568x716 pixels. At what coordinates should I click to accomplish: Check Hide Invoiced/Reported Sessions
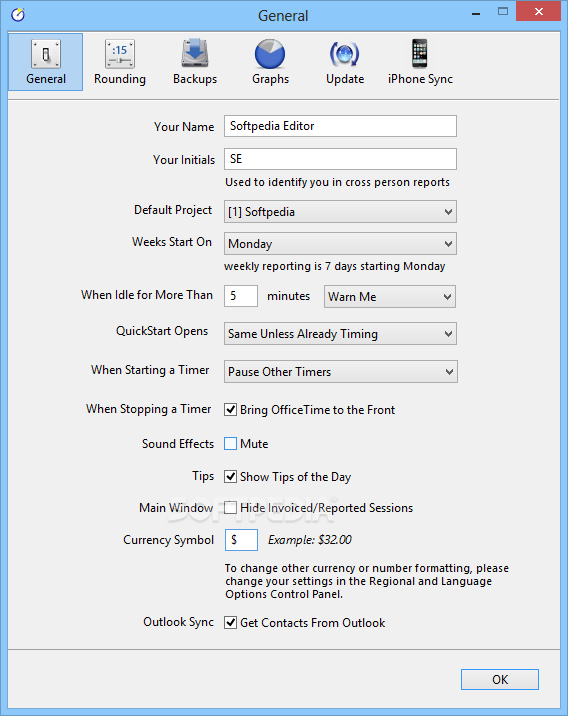(x=231, y=508)
